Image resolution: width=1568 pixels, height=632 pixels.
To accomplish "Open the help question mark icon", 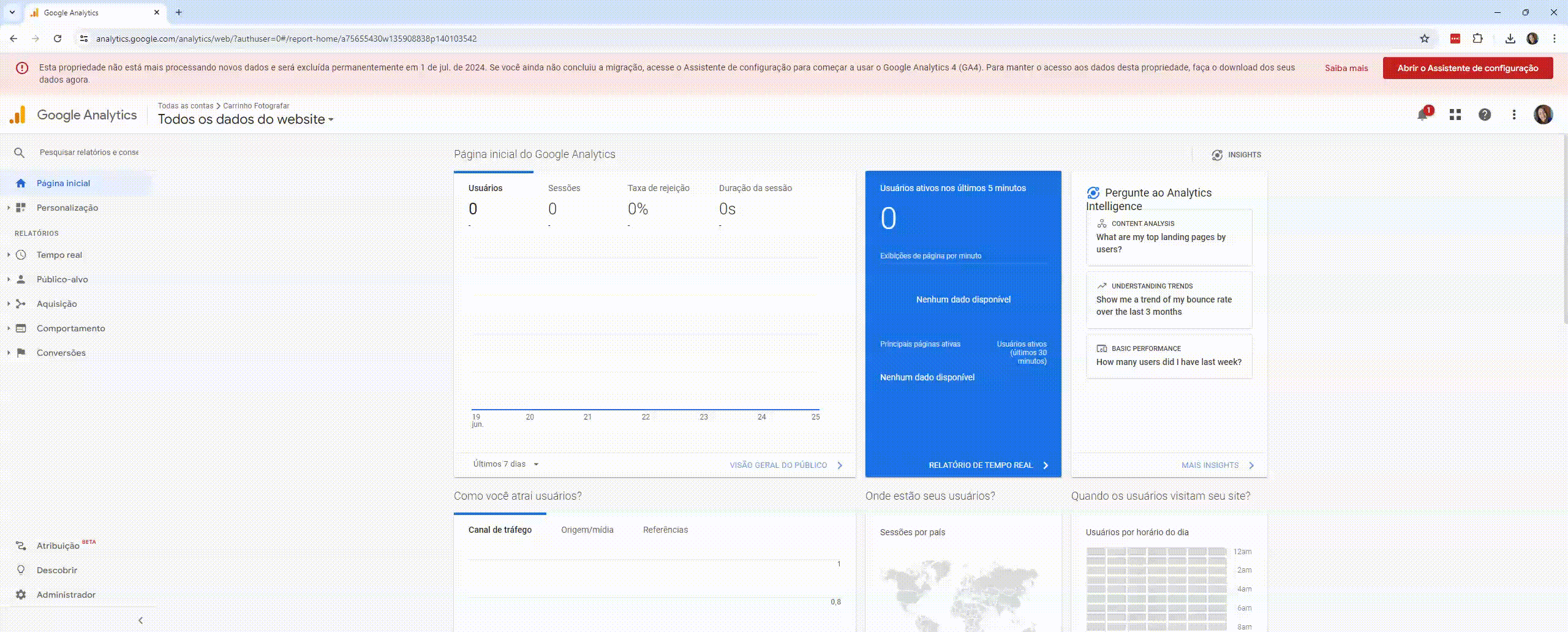I will (x=1485, y=115).
